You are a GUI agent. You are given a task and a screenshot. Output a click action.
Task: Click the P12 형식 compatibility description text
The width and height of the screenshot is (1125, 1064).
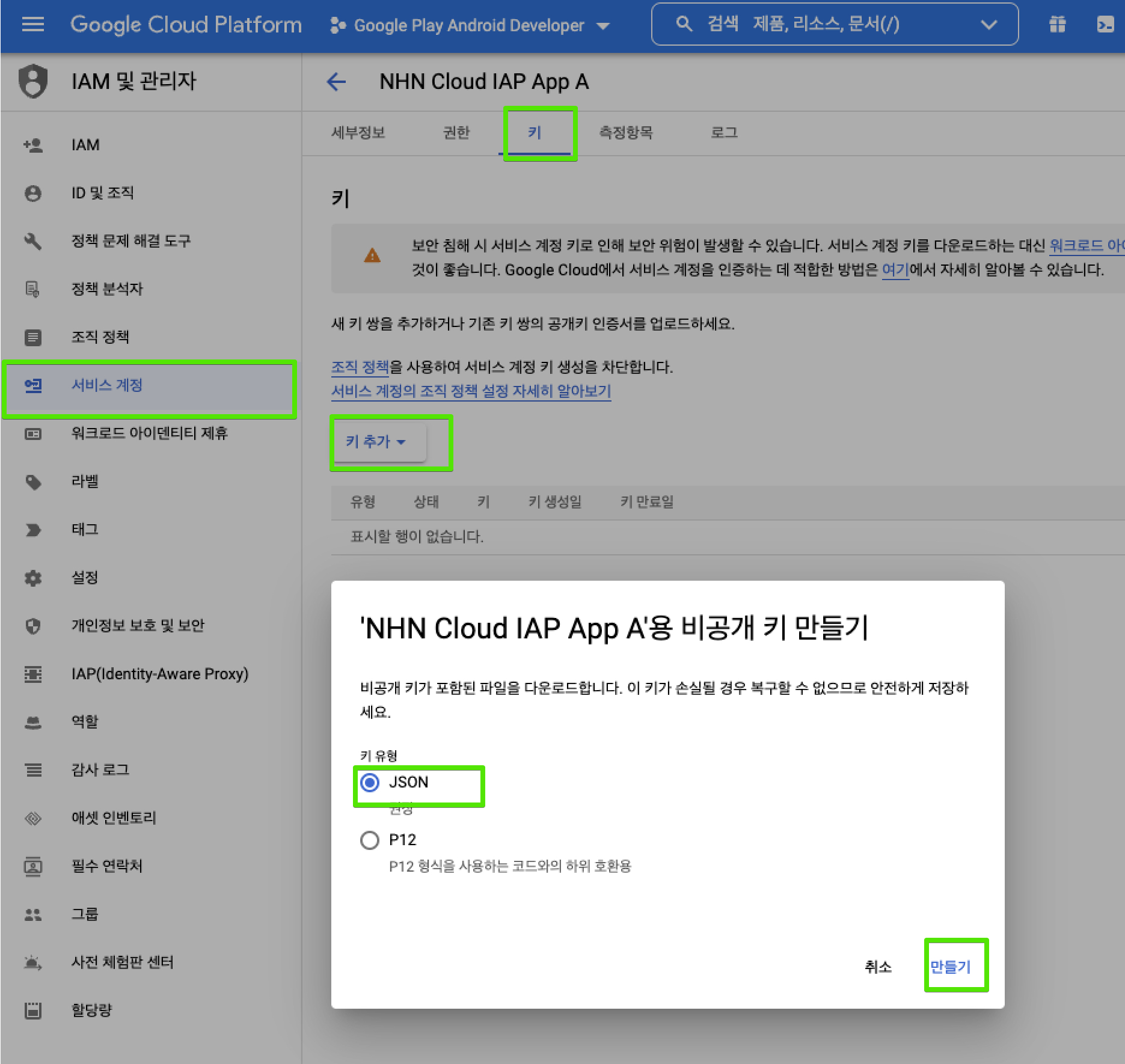(x=510, y=866)
